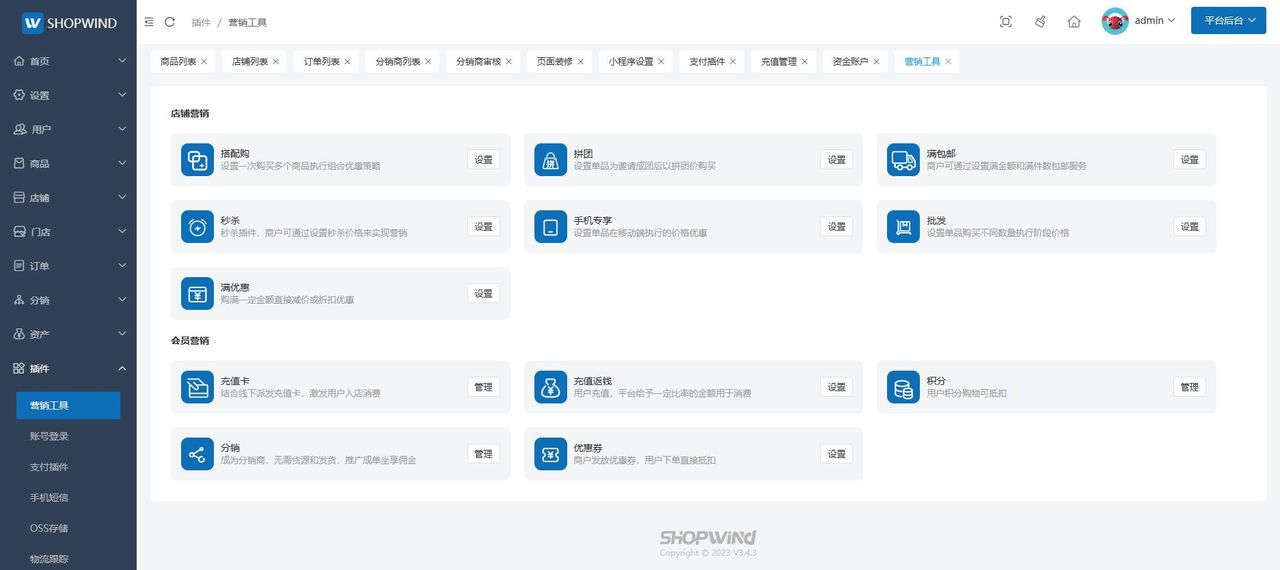Viewport: 1280px width, 570px height.
Task: Click the 满包邮 truck icon
Action: 904,160
